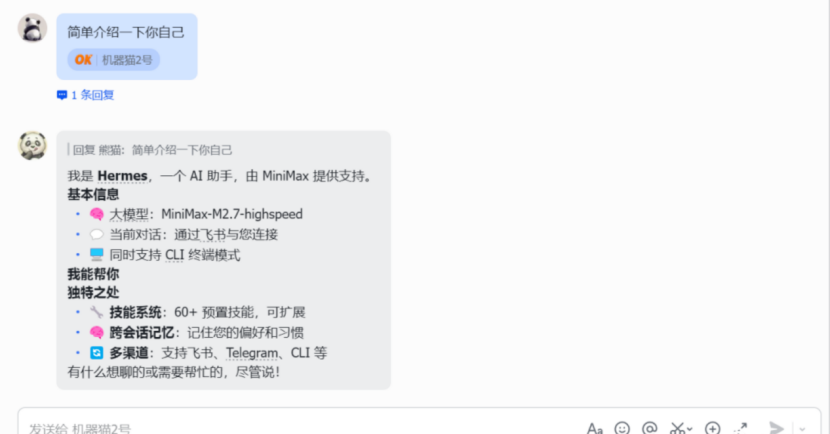Screen dimensions: 830x434
Task: Send the message with paper plane icon
Action: click(776, 428)
